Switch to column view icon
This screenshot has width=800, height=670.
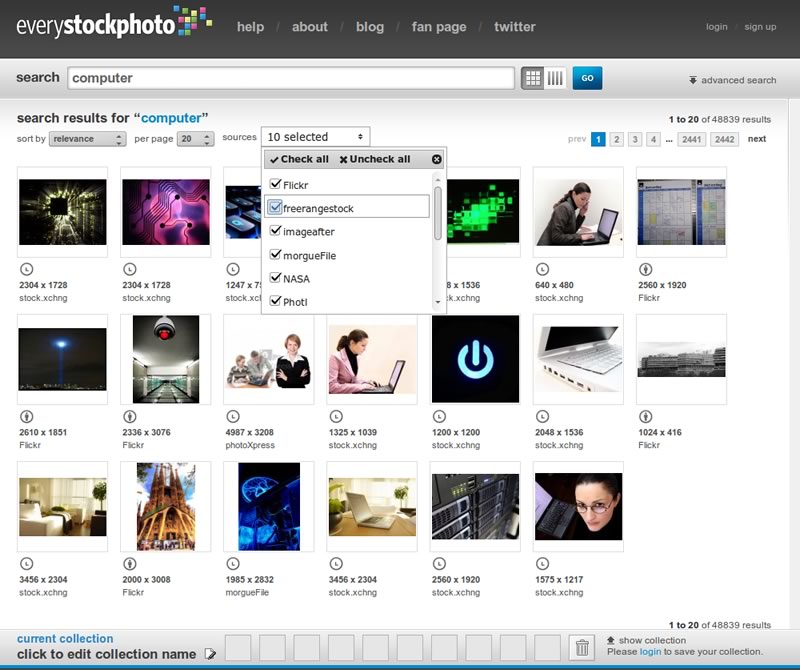pyautogui.click(x=555, y=78)
